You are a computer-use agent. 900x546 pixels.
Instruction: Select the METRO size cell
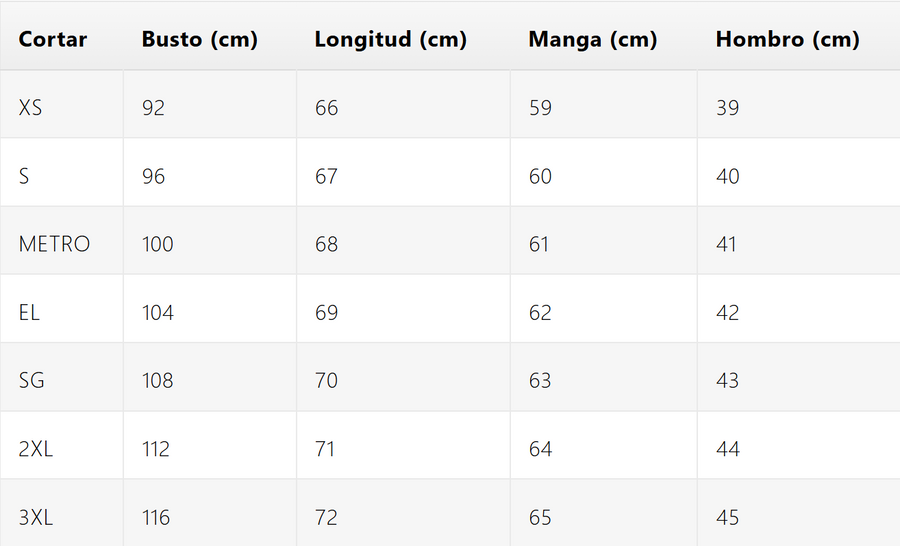54,244
